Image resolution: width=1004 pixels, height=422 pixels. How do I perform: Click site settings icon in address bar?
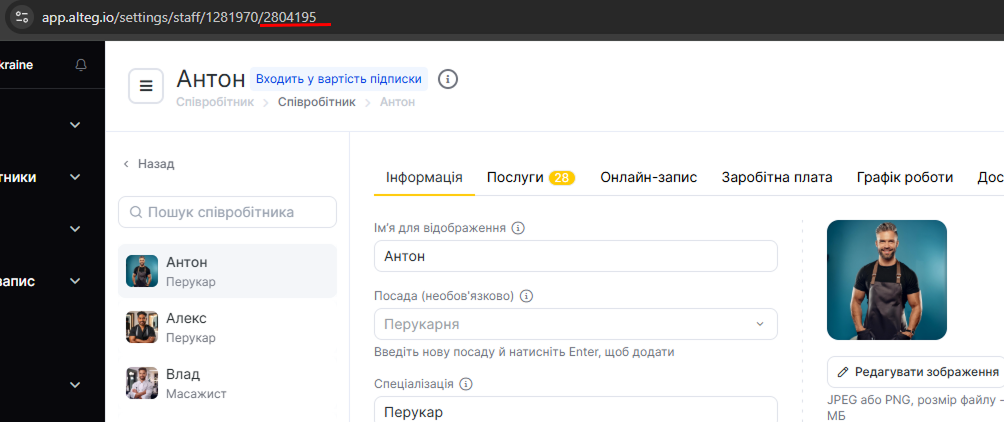click(22, 17)
